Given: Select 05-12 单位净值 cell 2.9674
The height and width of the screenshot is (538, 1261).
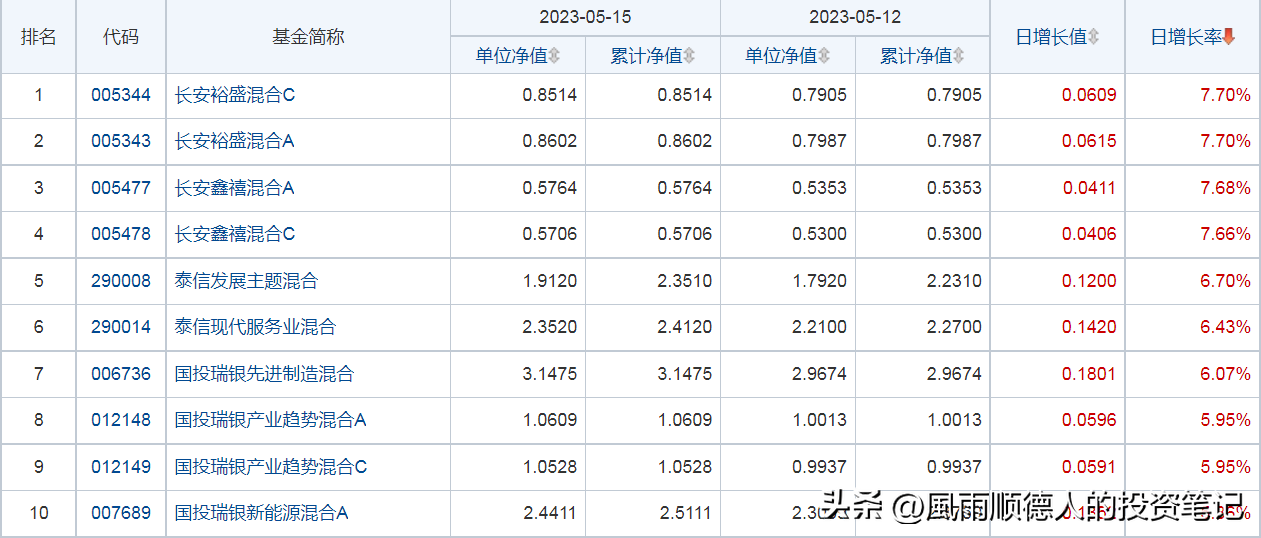Looking at the screenshot, I should click(x=820, y=374).
